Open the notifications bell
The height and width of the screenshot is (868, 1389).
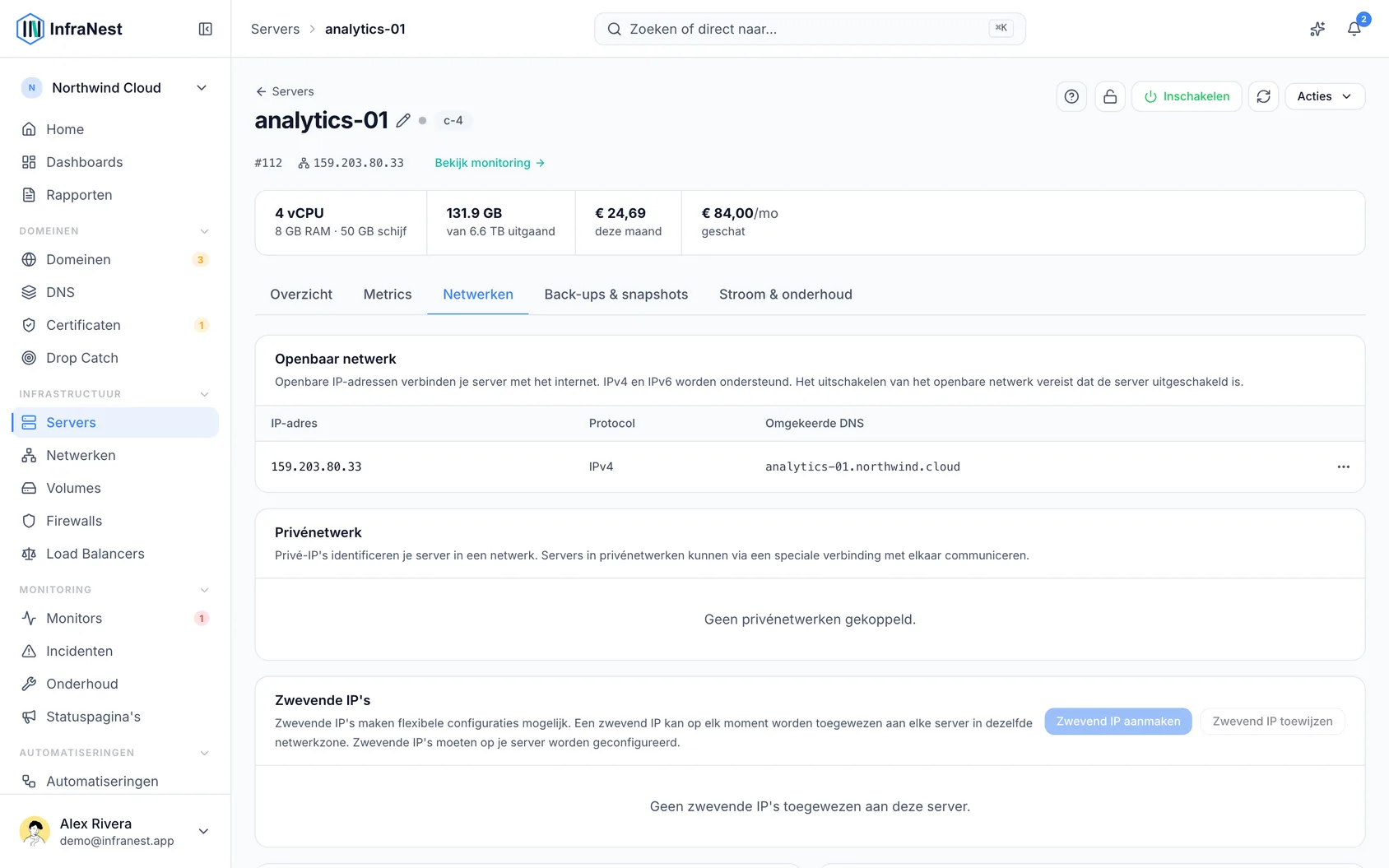pos(1354,29)
